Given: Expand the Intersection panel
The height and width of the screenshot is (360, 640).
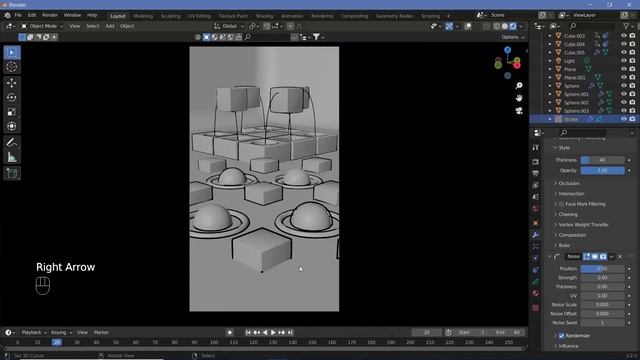Looking at the screenshot, I should click(571, 194).
